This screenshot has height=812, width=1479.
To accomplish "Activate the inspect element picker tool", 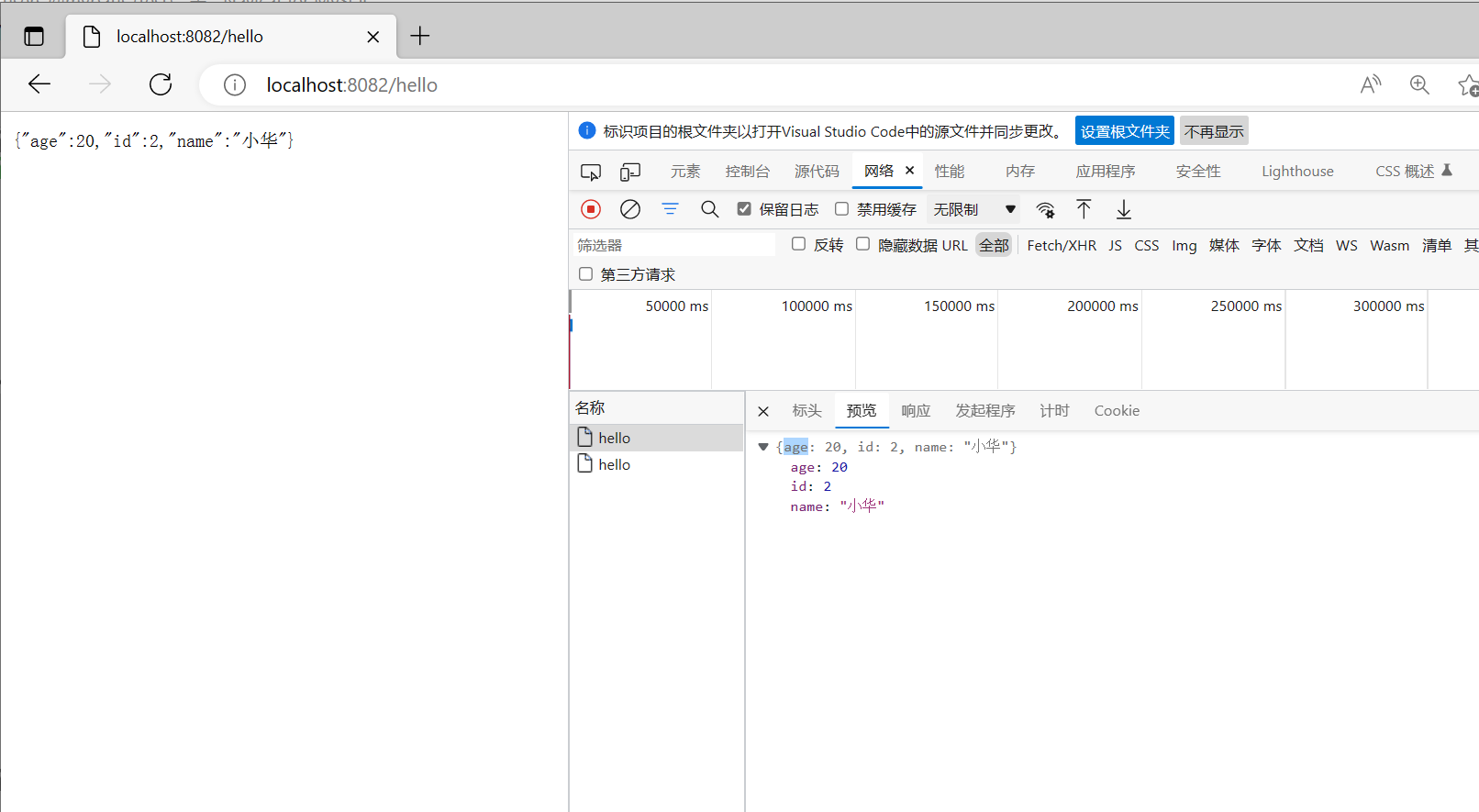I will pos(591,172).
